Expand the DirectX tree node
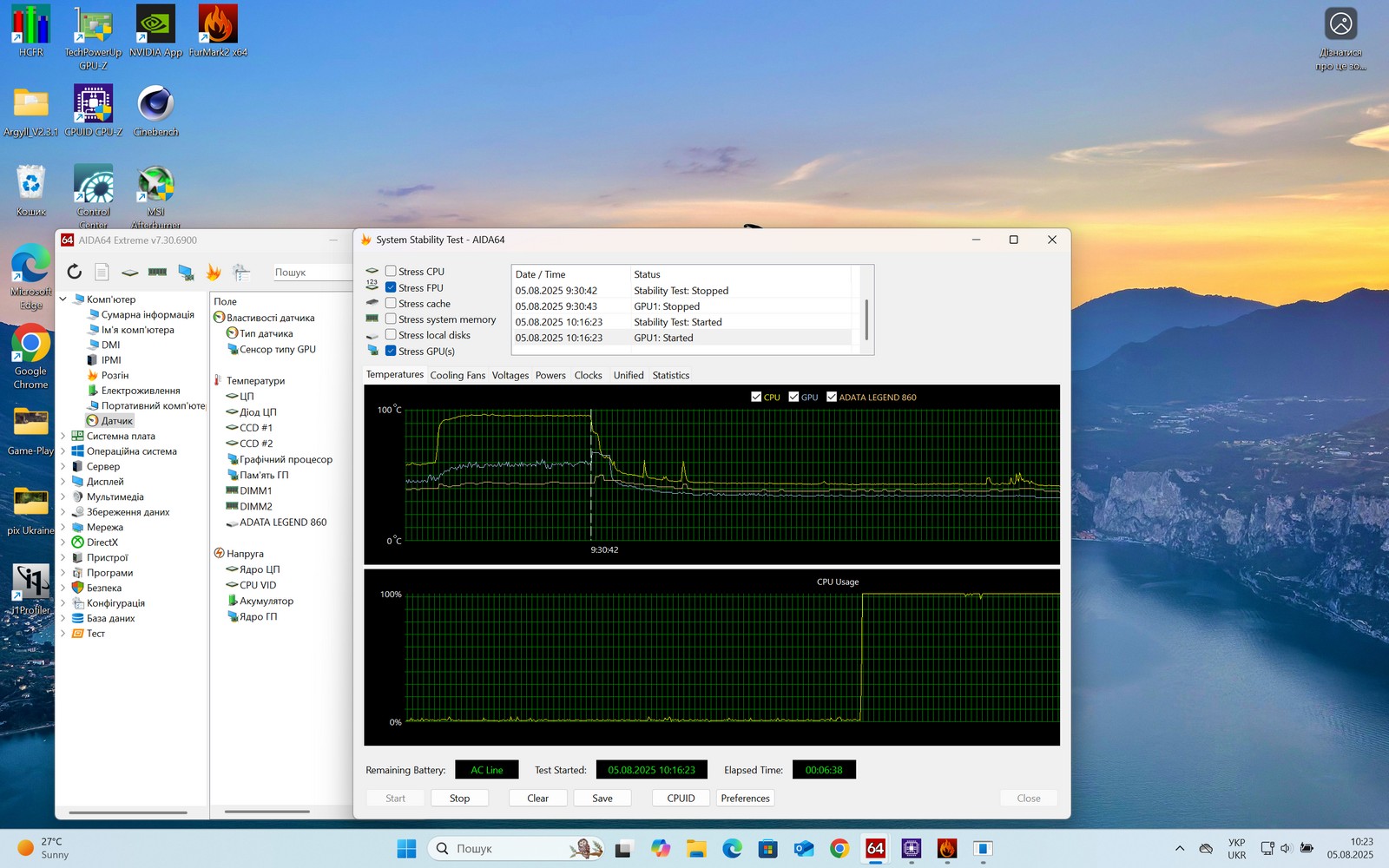 coord(63,542)
